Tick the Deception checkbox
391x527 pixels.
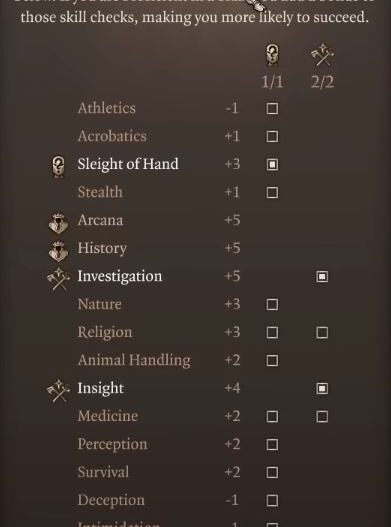272,500
